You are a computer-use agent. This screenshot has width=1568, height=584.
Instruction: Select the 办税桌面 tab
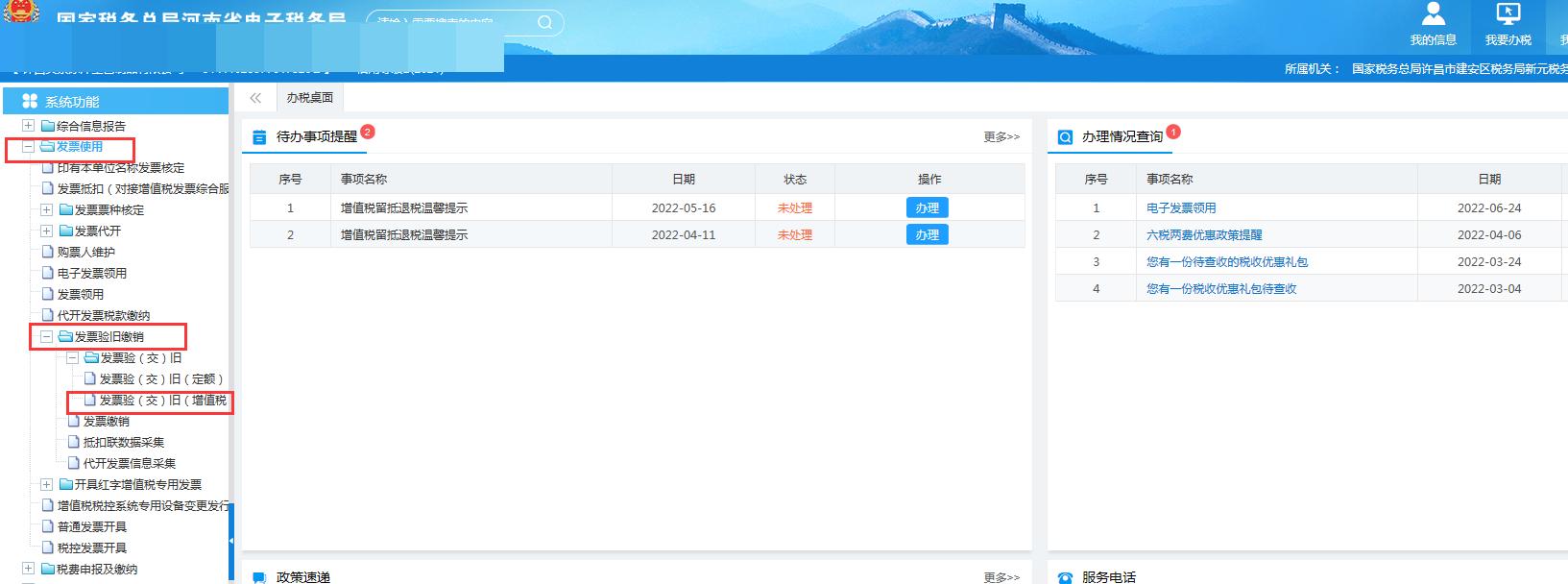click(x=310, y=98)
